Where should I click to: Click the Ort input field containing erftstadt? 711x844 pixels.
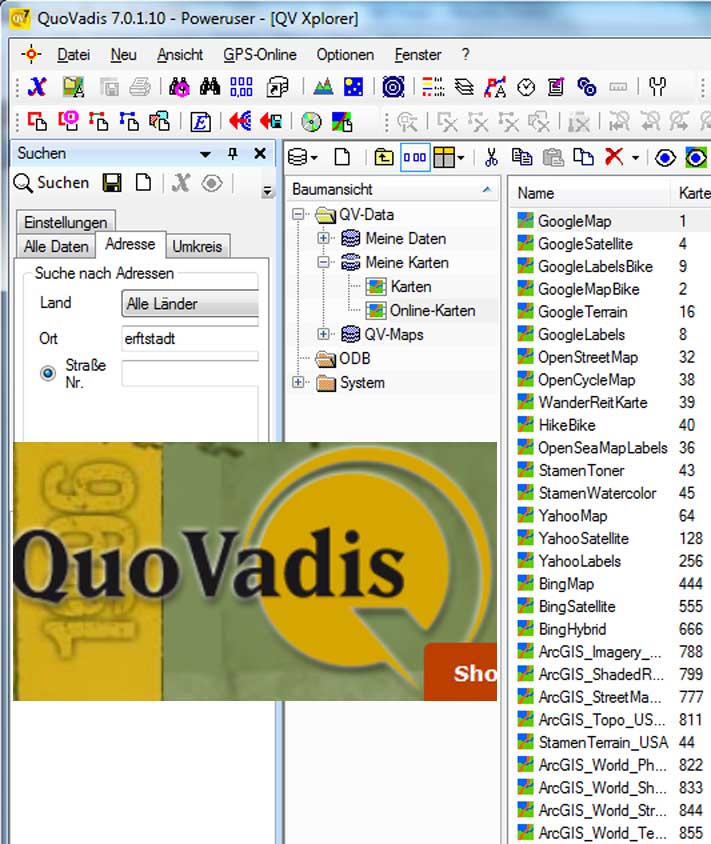(x=190, y=339)
